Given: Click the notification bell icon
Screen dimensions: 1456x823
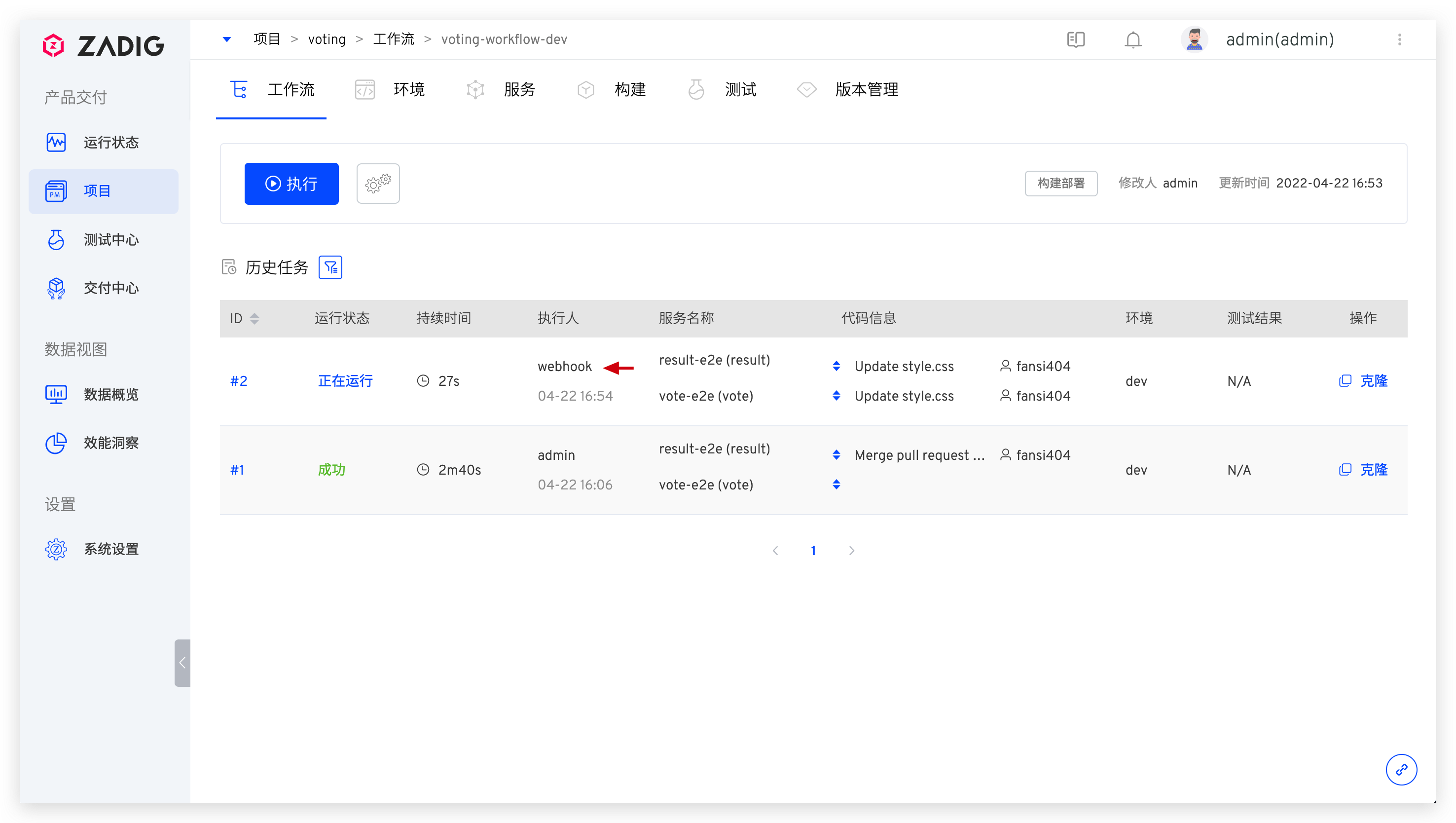Looking at the screenshot, I should (1133, 39).
